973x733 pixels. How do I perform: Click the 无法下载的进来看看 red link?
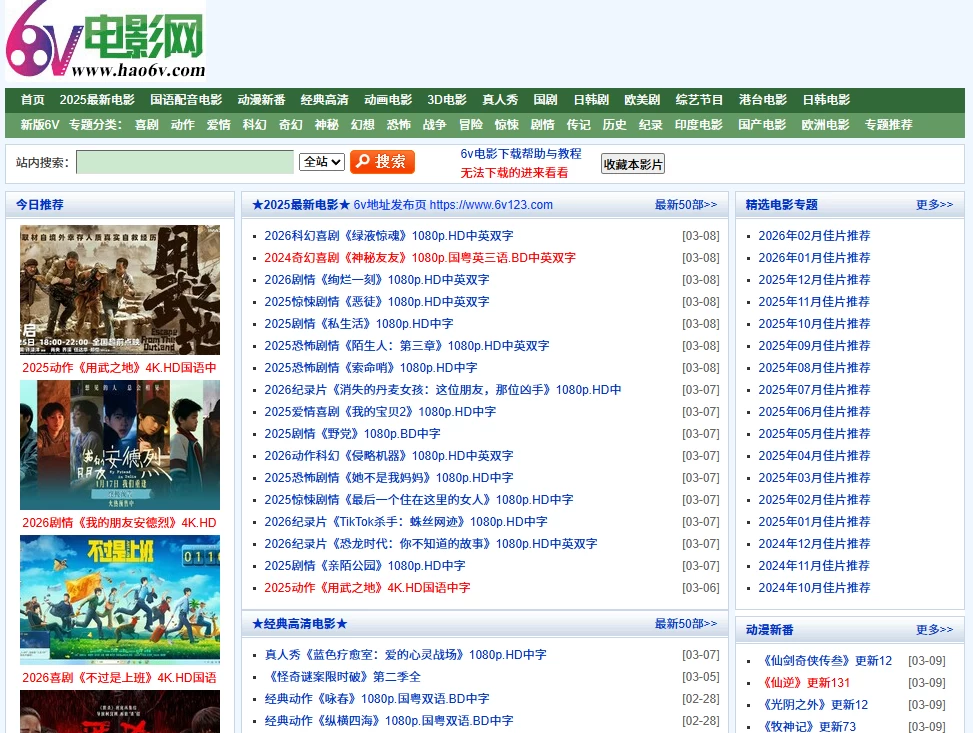[x=514, y=173]
